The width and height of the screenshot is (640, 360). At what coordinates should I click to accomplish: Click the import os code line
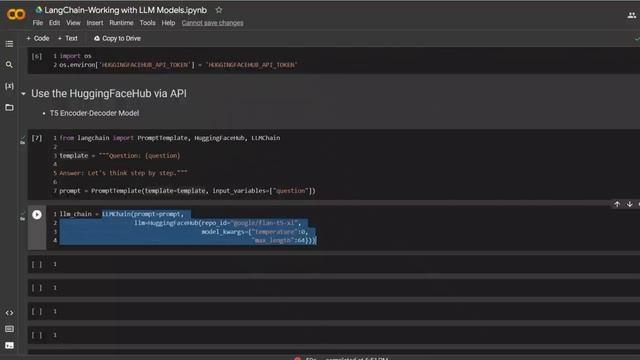pyautogui.click(x=76, y=56)
